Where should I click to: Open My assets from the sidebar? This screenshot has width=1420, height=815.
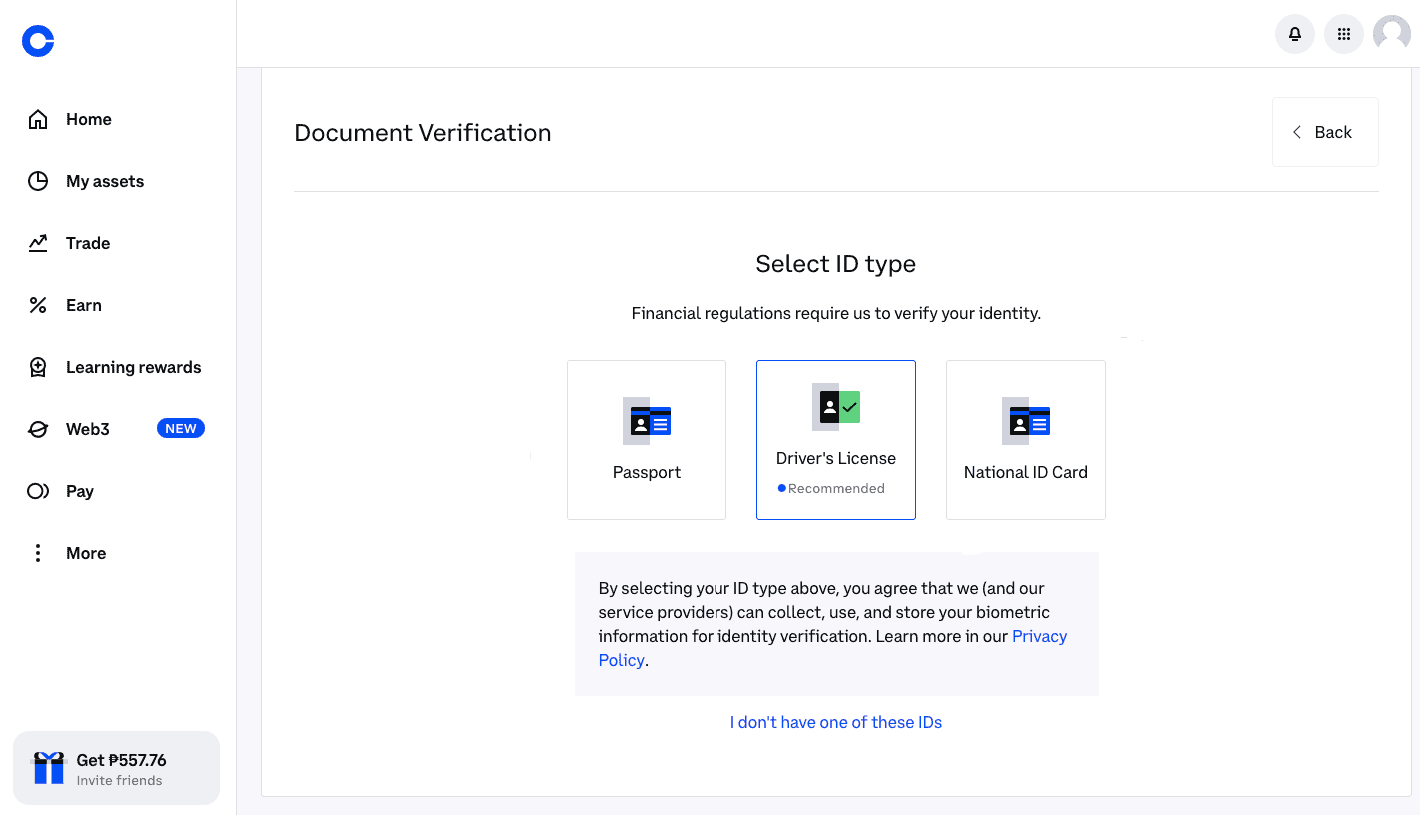point(37,181)
